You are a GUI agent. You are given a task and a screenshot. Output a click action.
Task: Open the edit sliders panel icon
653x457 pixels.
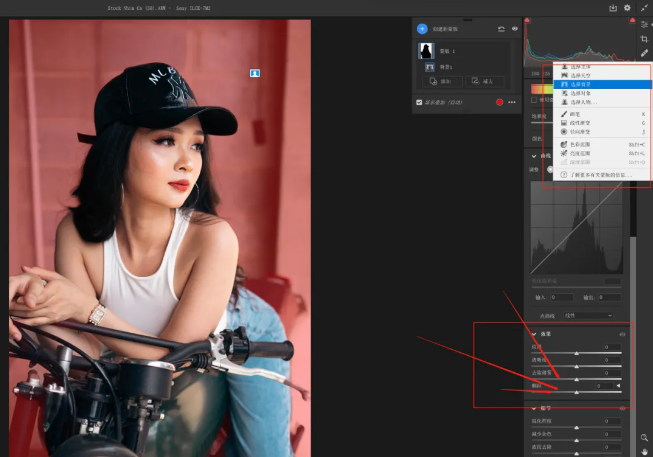pyautogui.click(x=644, y=22)
